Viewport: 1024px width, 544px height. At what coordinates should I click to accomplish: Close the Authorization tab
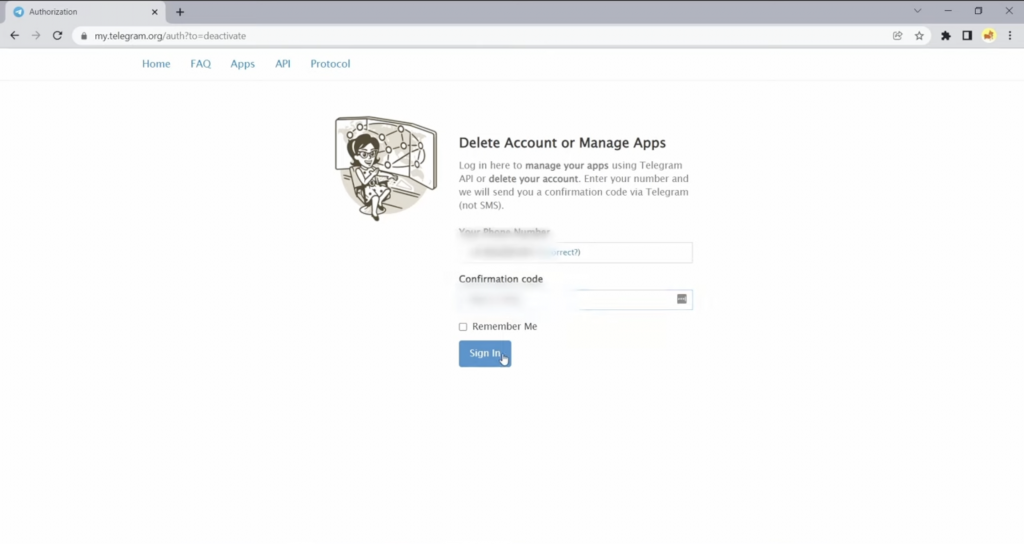[x=155, y=12]
